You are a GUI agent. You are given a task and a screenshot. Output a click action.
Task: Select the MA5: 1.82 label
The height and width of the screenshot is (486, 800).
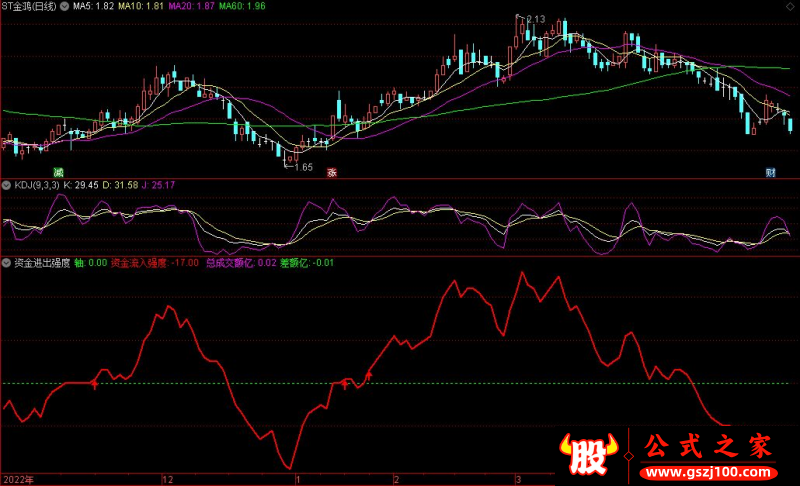tap(94, 7)
